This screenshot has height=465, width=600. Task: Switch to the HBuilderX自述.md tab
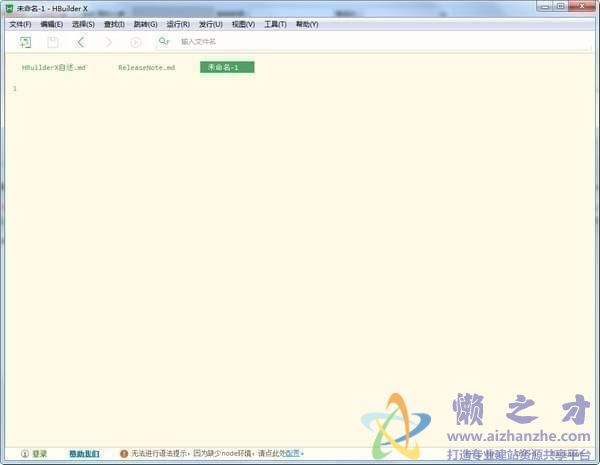pos(54,68)
